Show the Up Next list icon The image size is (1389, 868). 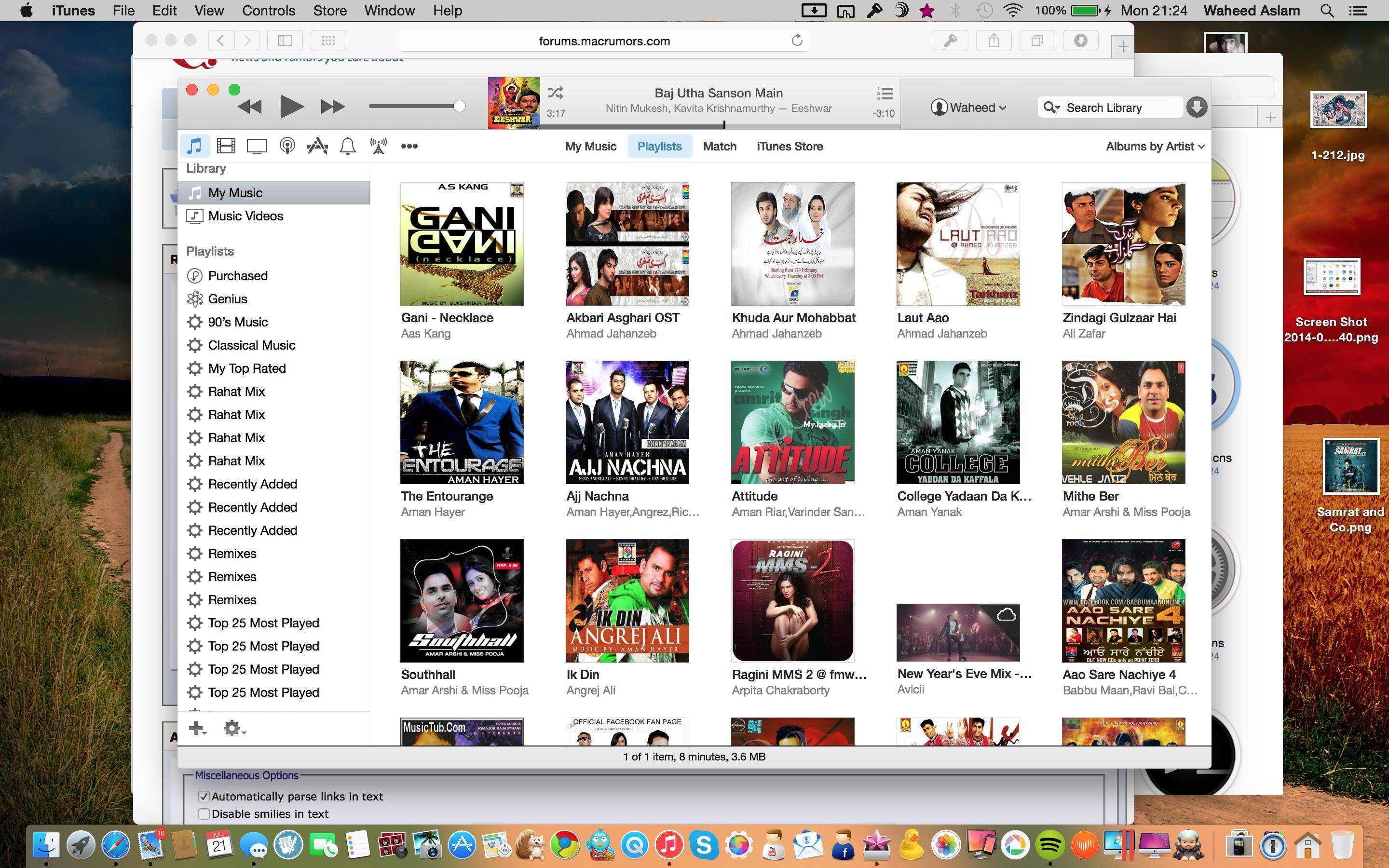pos(885,94)
